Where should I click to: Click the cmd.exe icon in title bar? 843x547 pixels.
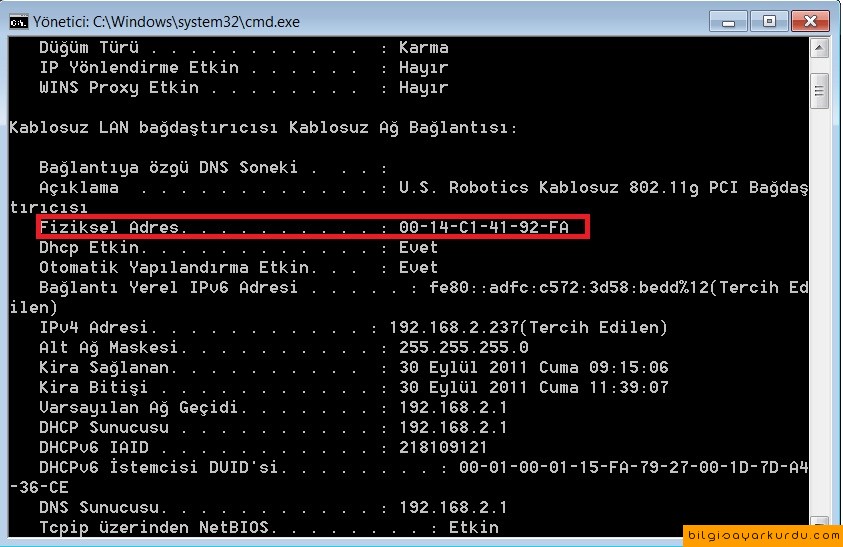[x=18, y=22]
